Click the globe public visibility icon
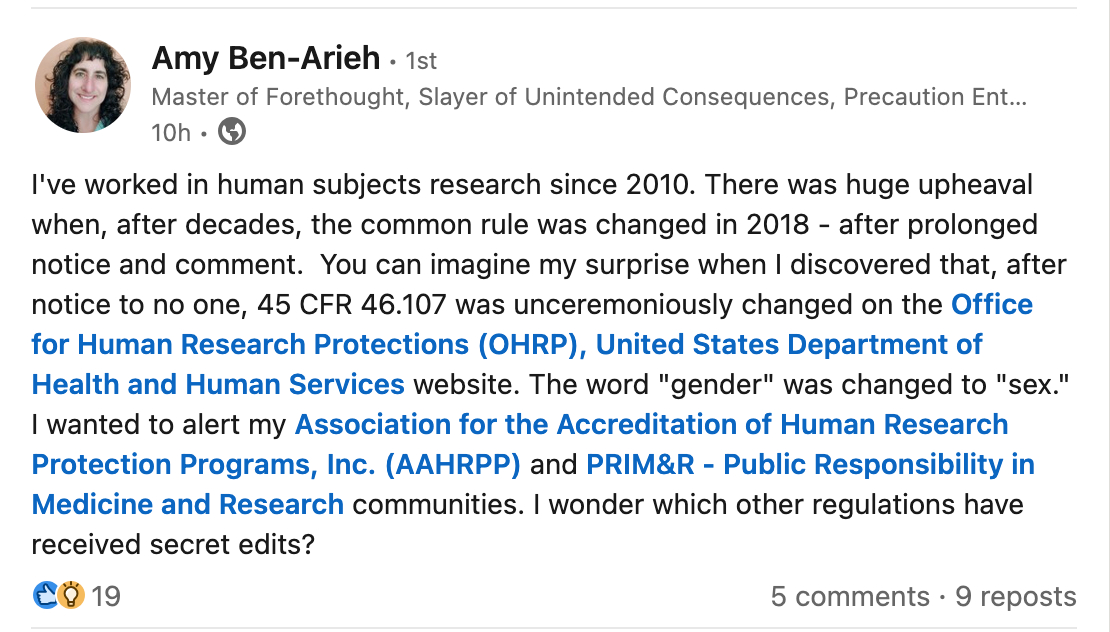 (x=232, y=132)
